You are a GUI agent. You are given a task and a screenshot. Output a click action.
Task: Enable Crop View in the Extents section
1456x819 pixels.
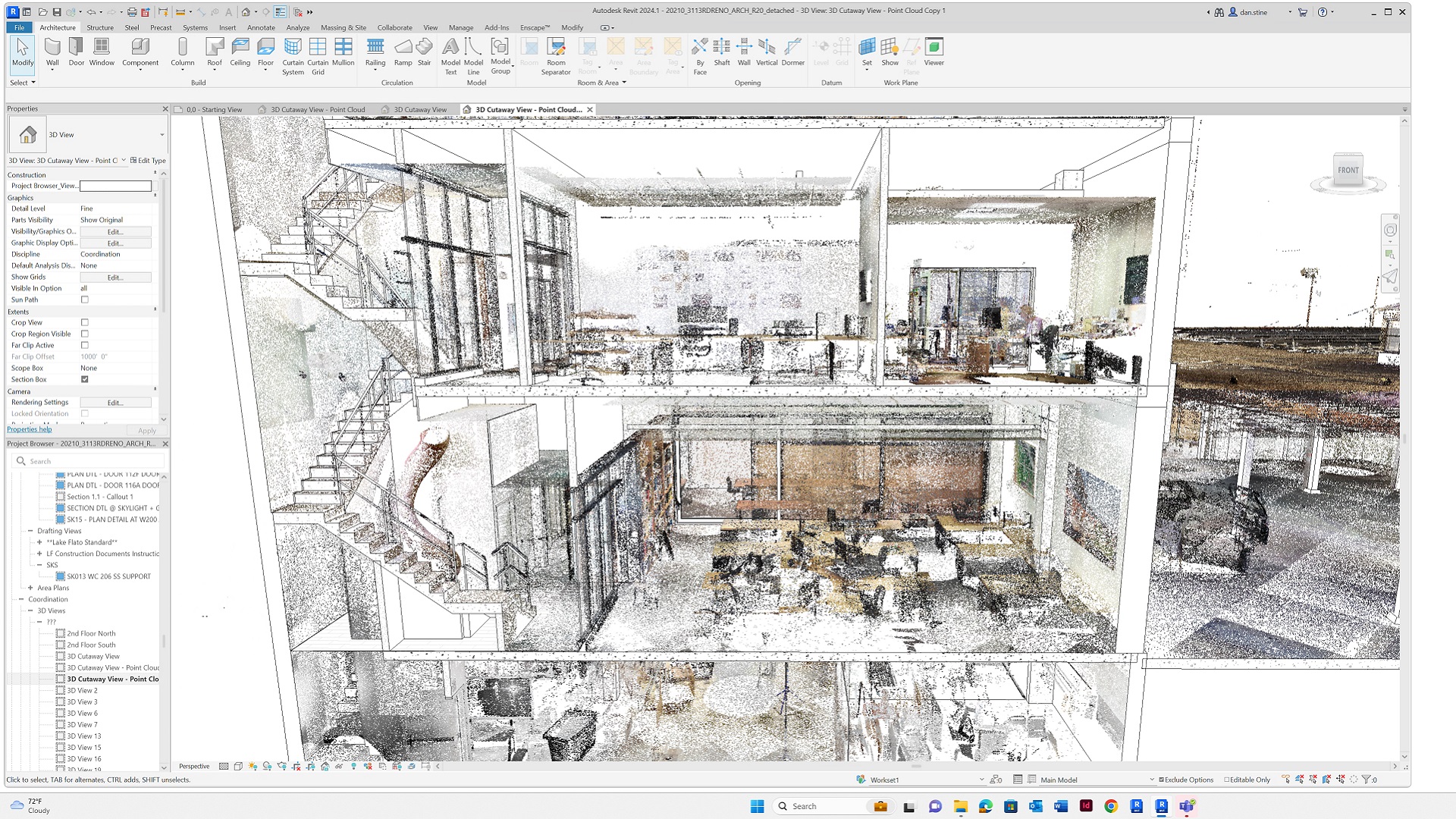(x=85, y=322)
